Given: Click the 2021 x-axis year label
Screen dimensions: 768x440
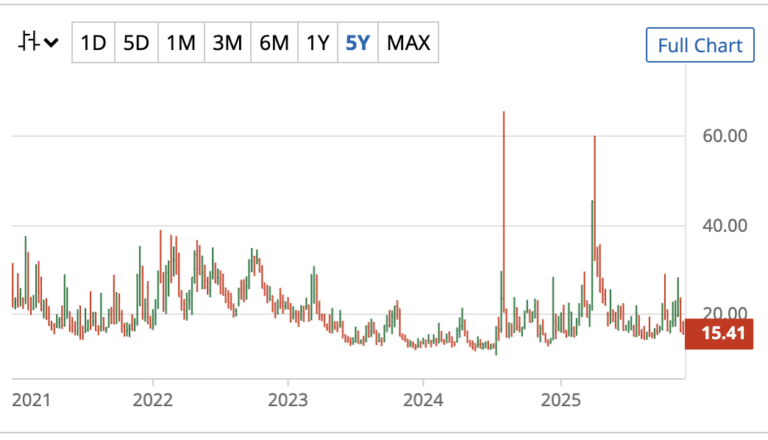Looking at the screenshot, I should point(31,399).
